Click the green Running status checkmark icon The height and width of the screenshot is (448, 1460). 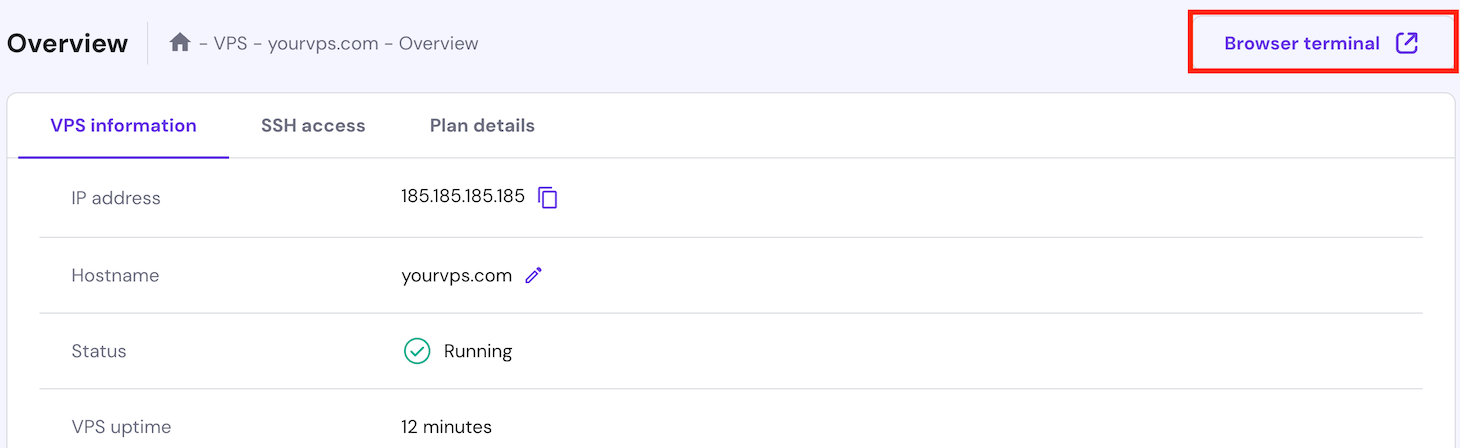click(417, 351)
